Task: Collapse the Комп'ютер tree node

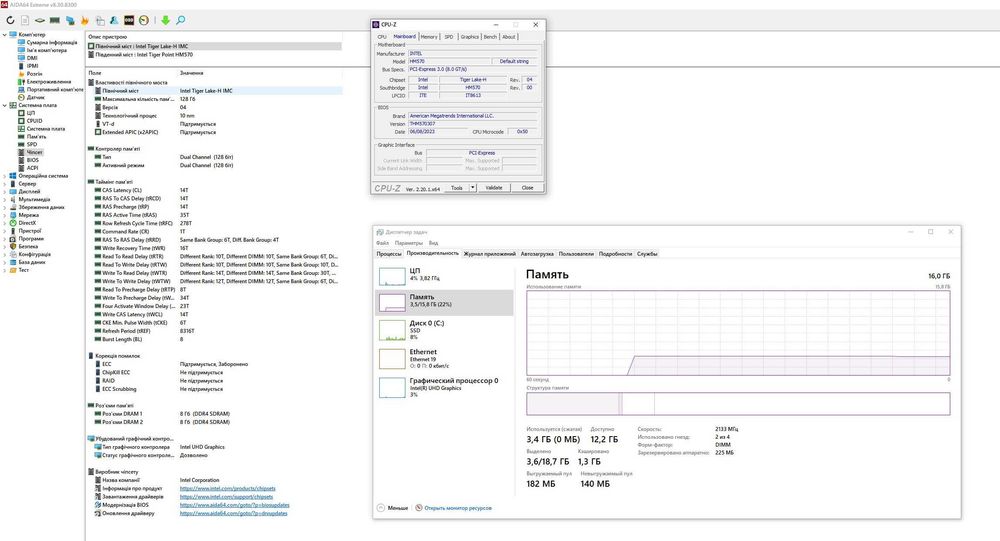Action: tap(4, 34)
